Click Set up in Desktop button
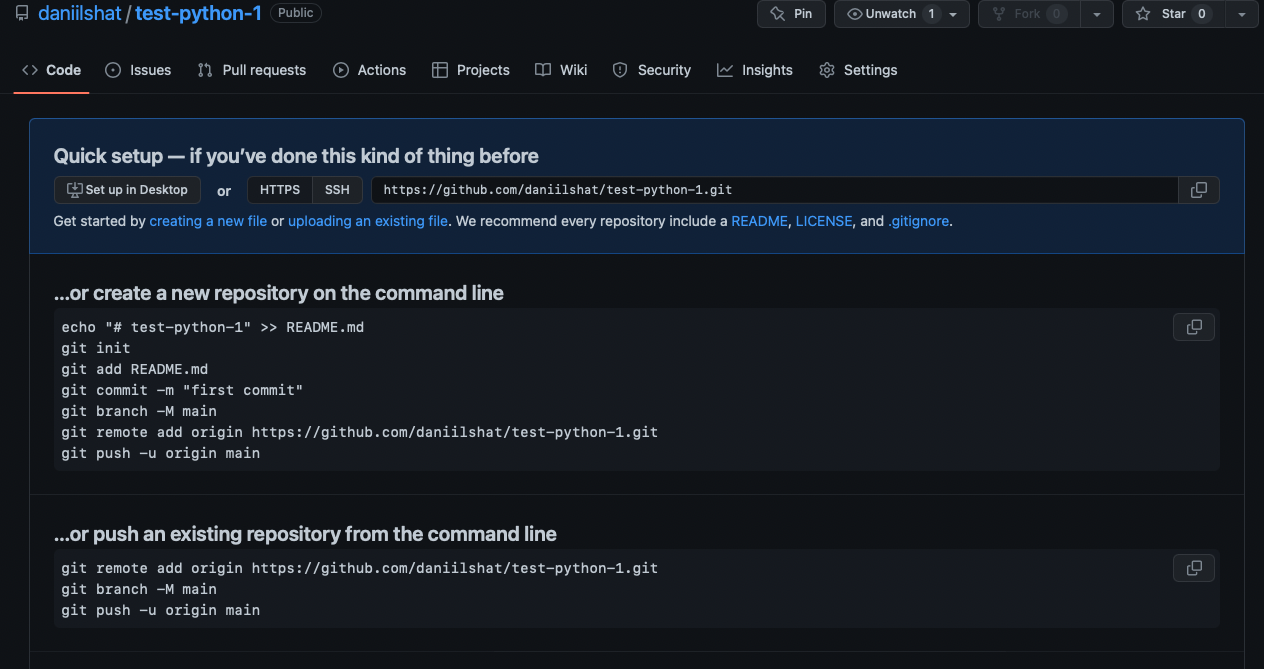1264x669 pixels. coord(127,190)
